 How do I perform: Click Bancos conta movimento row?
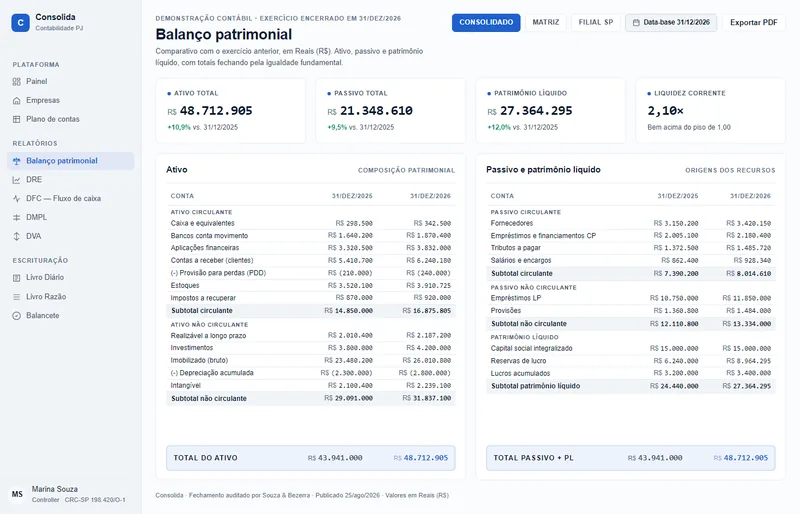tap(311, 236)
